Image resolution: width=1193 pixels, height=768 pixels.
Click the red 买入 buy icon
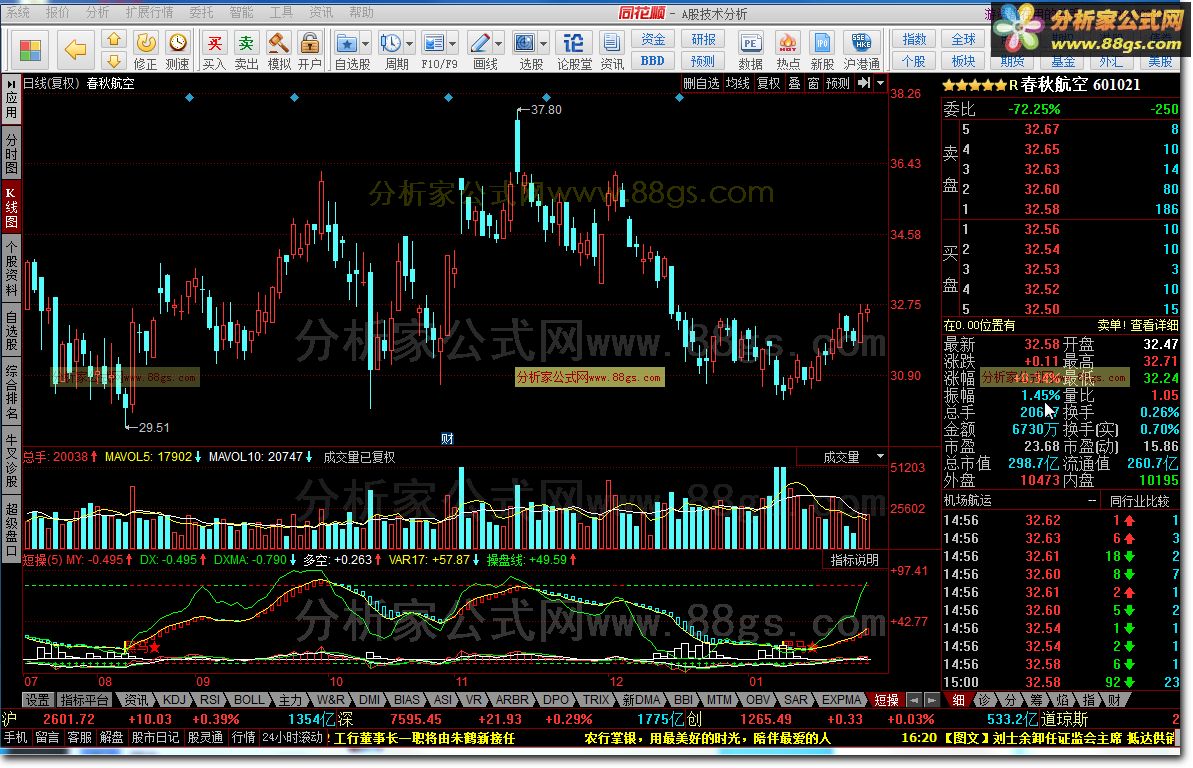tap(215, 43)
